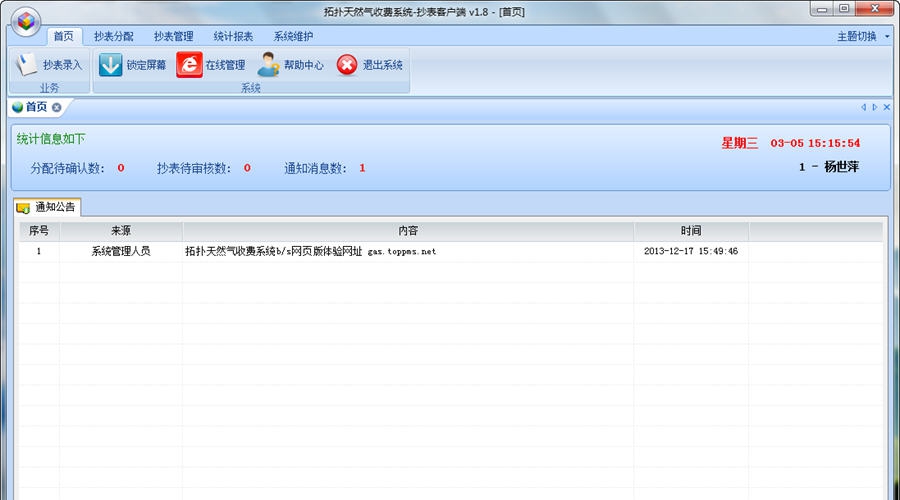
Task: Close the 首页 document tab
Action: pos(56,107)
